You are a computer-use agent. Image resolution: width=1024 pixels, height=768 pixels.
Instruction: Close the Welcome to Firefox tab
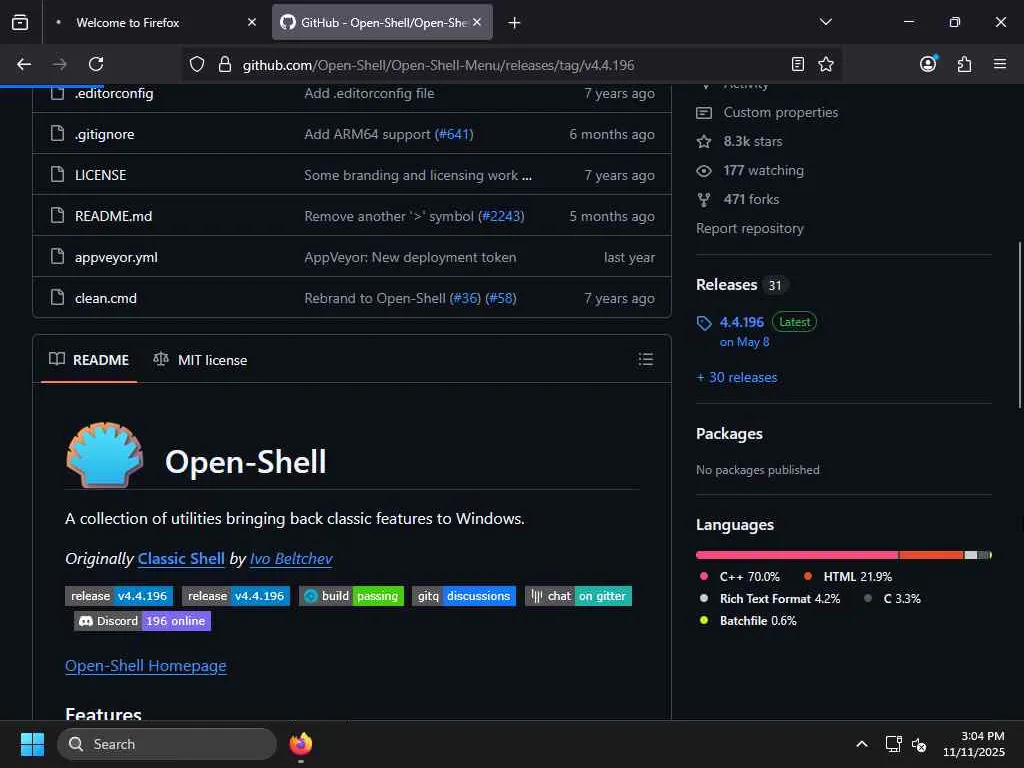click(x=252, y=22)
